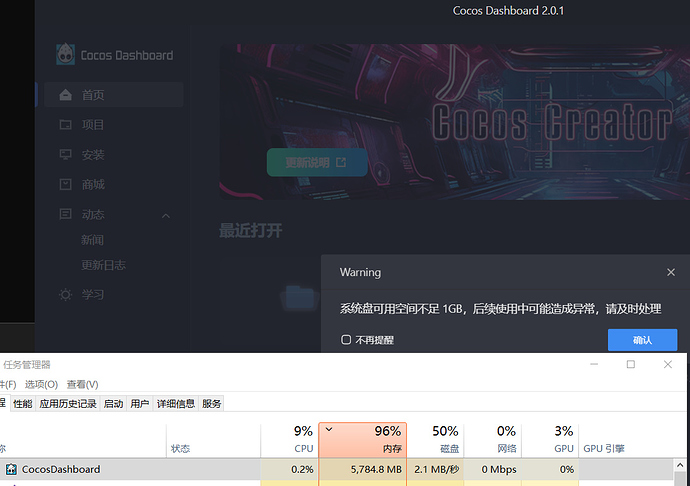
Task: Click the Task Manager scrollbar up arrow
Action: click(680, 465)
